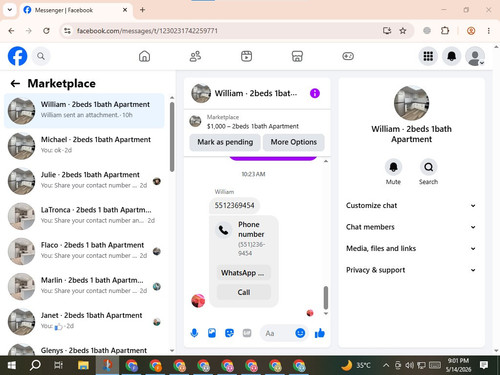Open the sticker picker icon
The image size is (500, 375).
point(229,333)
